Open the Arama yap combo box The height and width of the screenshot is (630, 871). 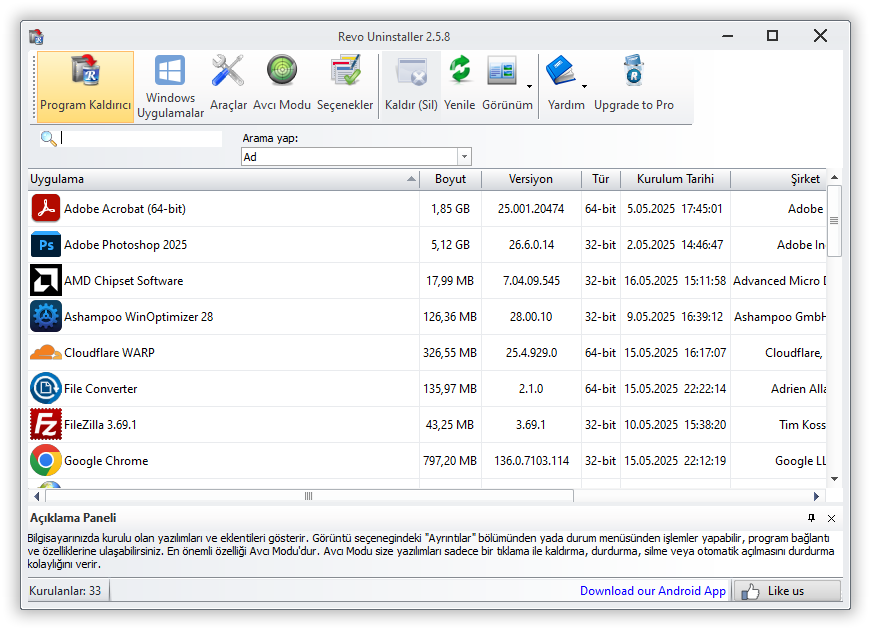(x=356, y=157)
